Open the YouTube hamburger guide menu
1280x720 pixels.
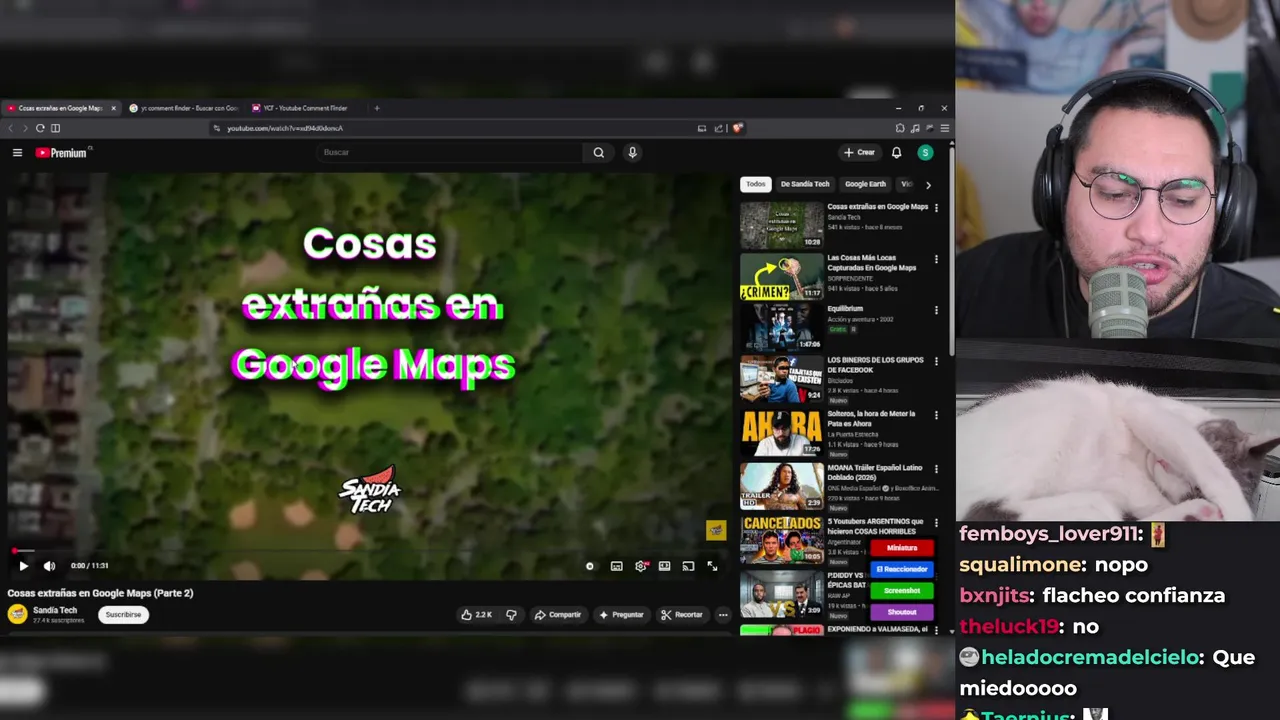(17, 153)
